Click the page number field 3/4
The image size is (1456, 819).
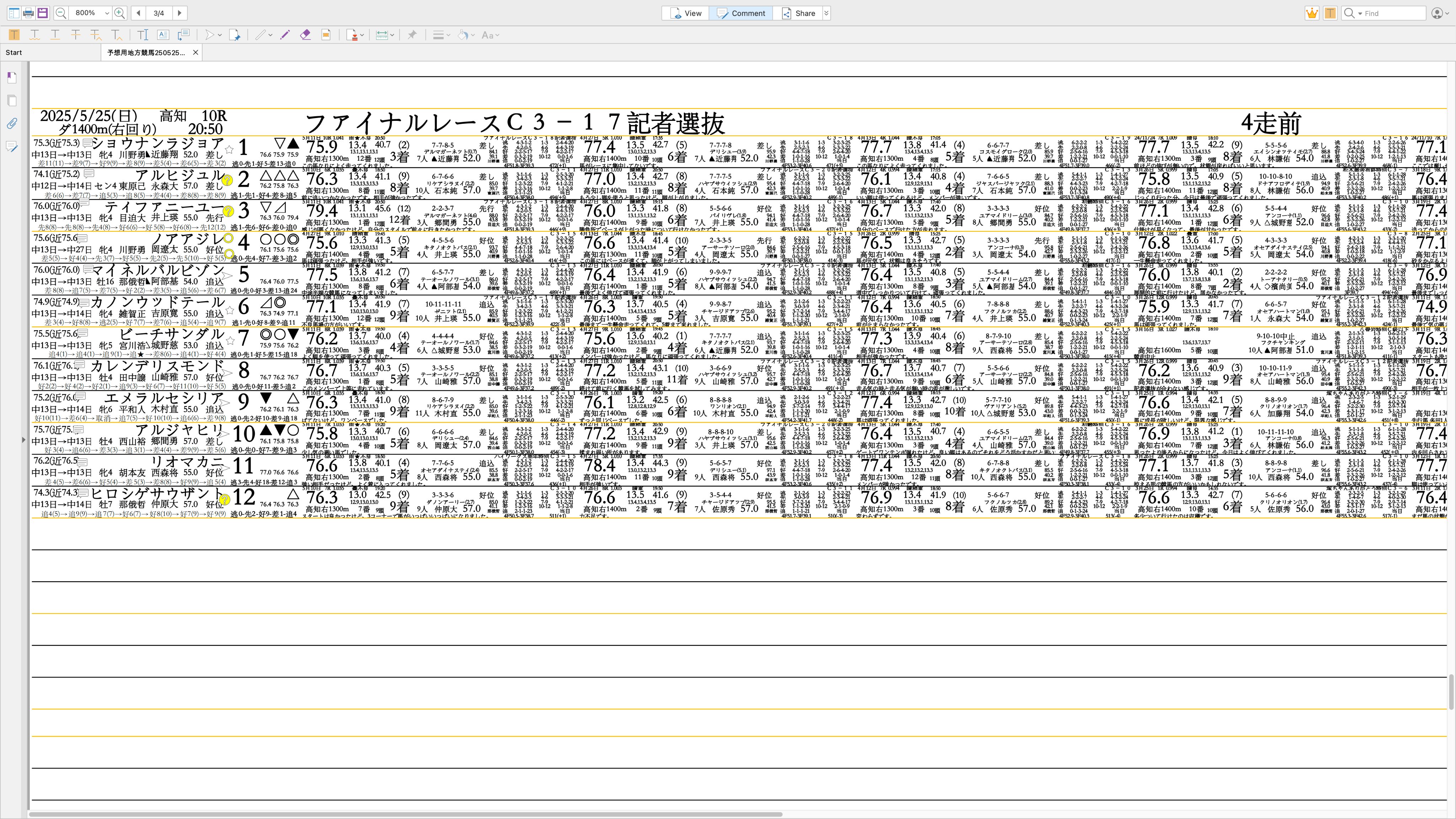pyautogui.click(x=159, y=13)
